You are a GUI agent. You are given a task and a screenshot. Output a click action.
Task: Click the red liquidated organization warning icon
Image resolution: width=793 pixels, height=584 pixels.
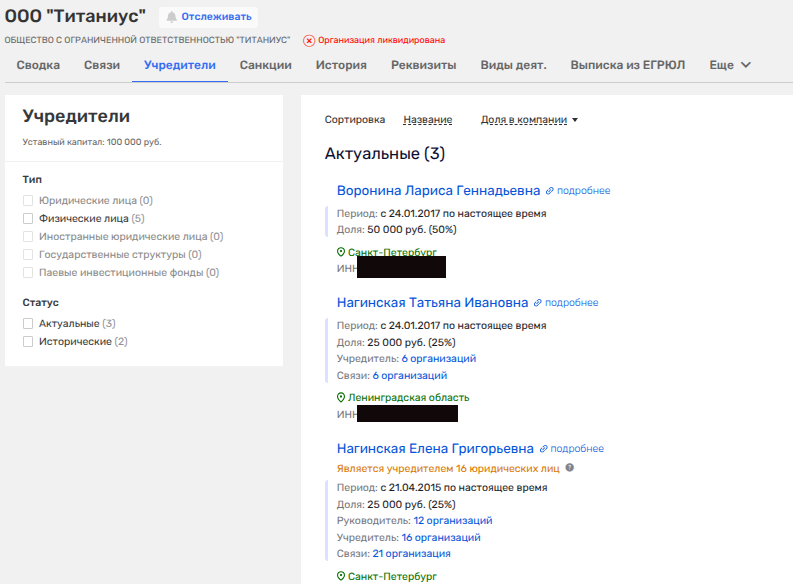[x=309, y=41]
